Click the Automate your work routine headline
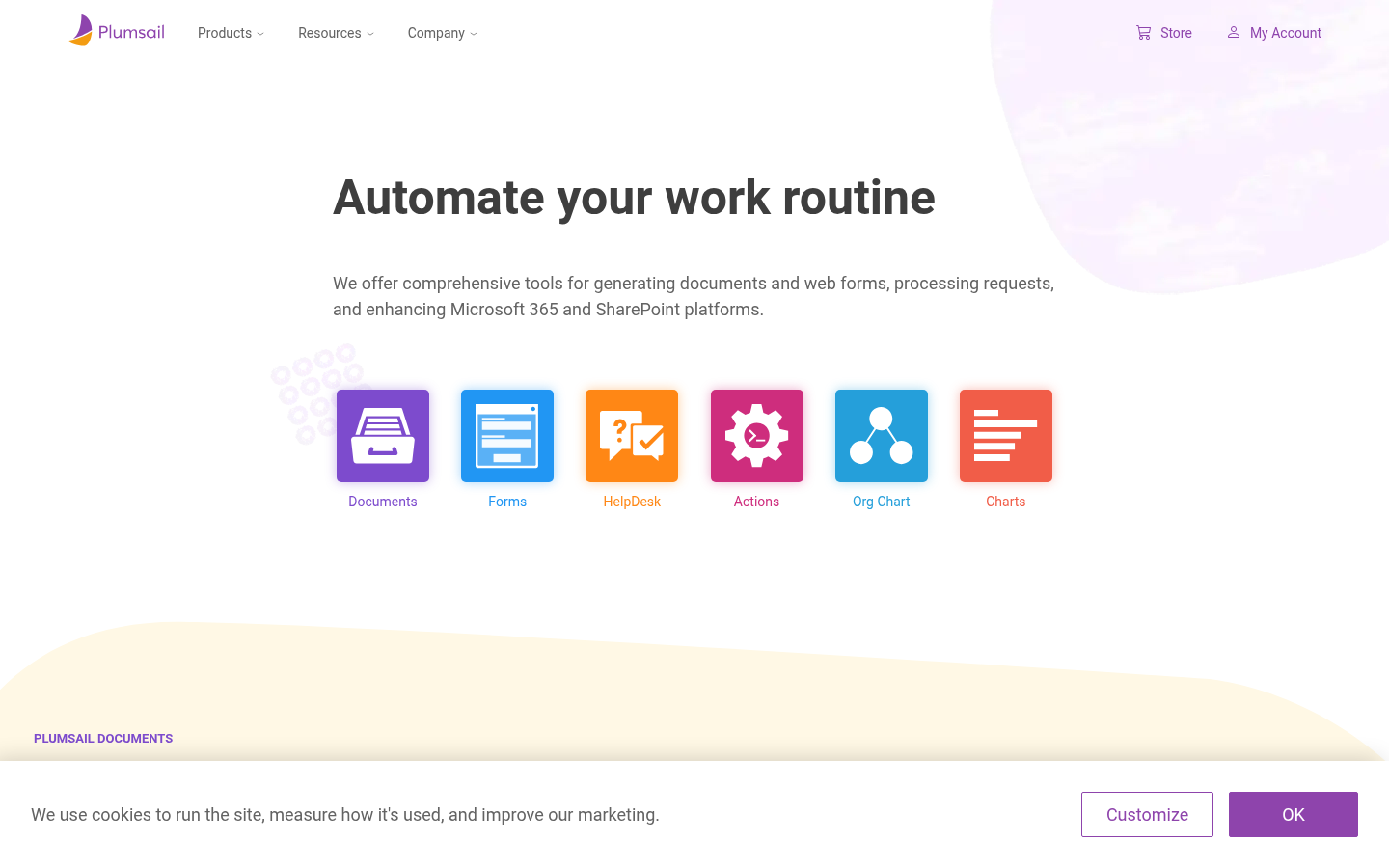 click(634, 198)
